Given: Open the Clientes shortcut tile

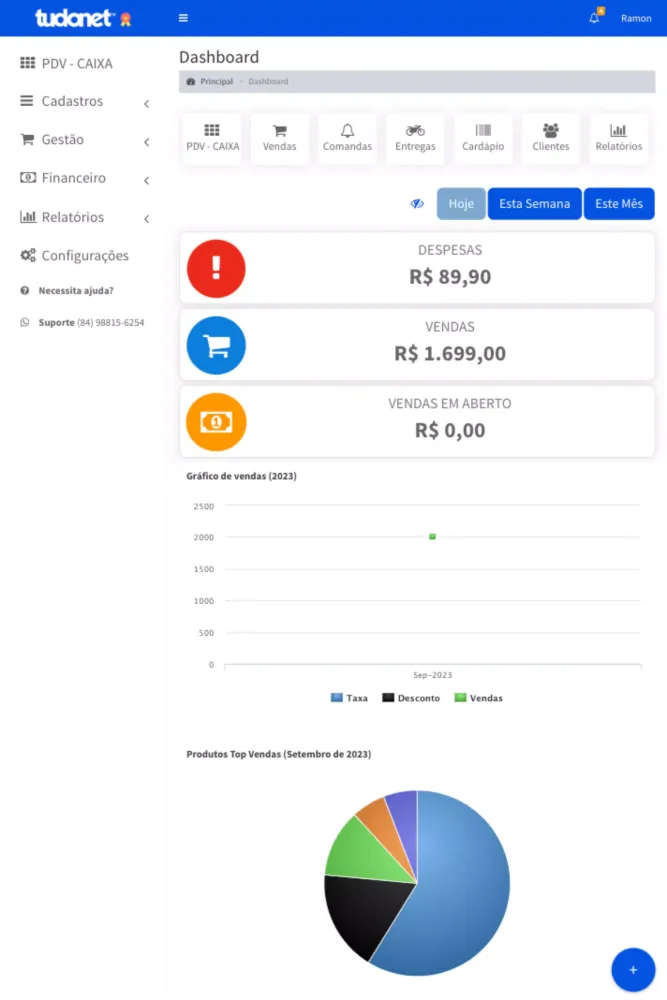Looking at the screenshot, I should tap(550, 138).
